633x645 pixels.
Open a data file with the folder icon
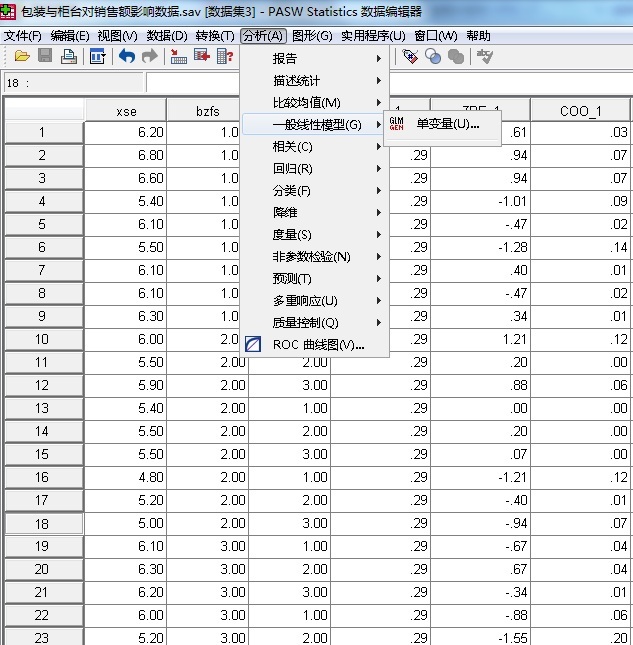22,56
